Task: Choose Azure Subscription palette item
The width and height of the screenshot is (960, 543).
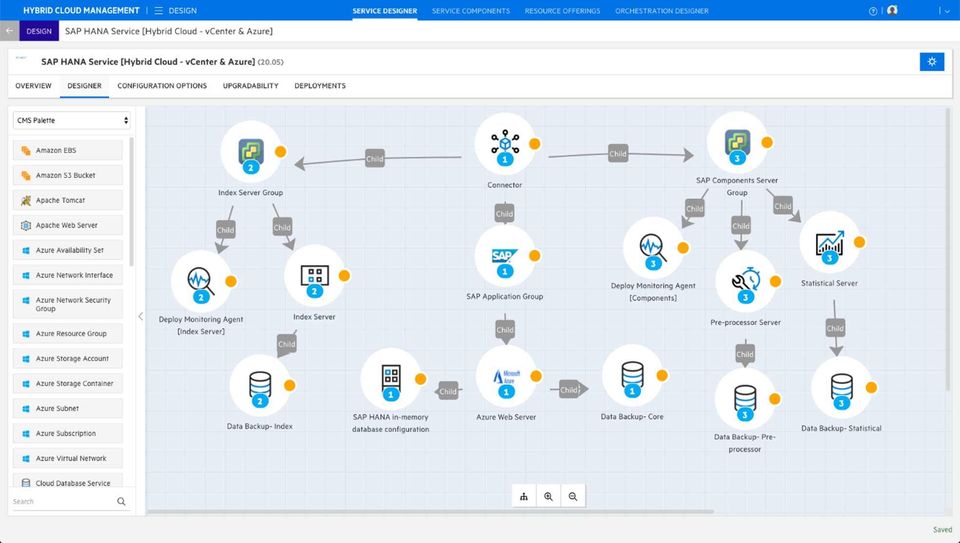Action: tap(67, 433)
